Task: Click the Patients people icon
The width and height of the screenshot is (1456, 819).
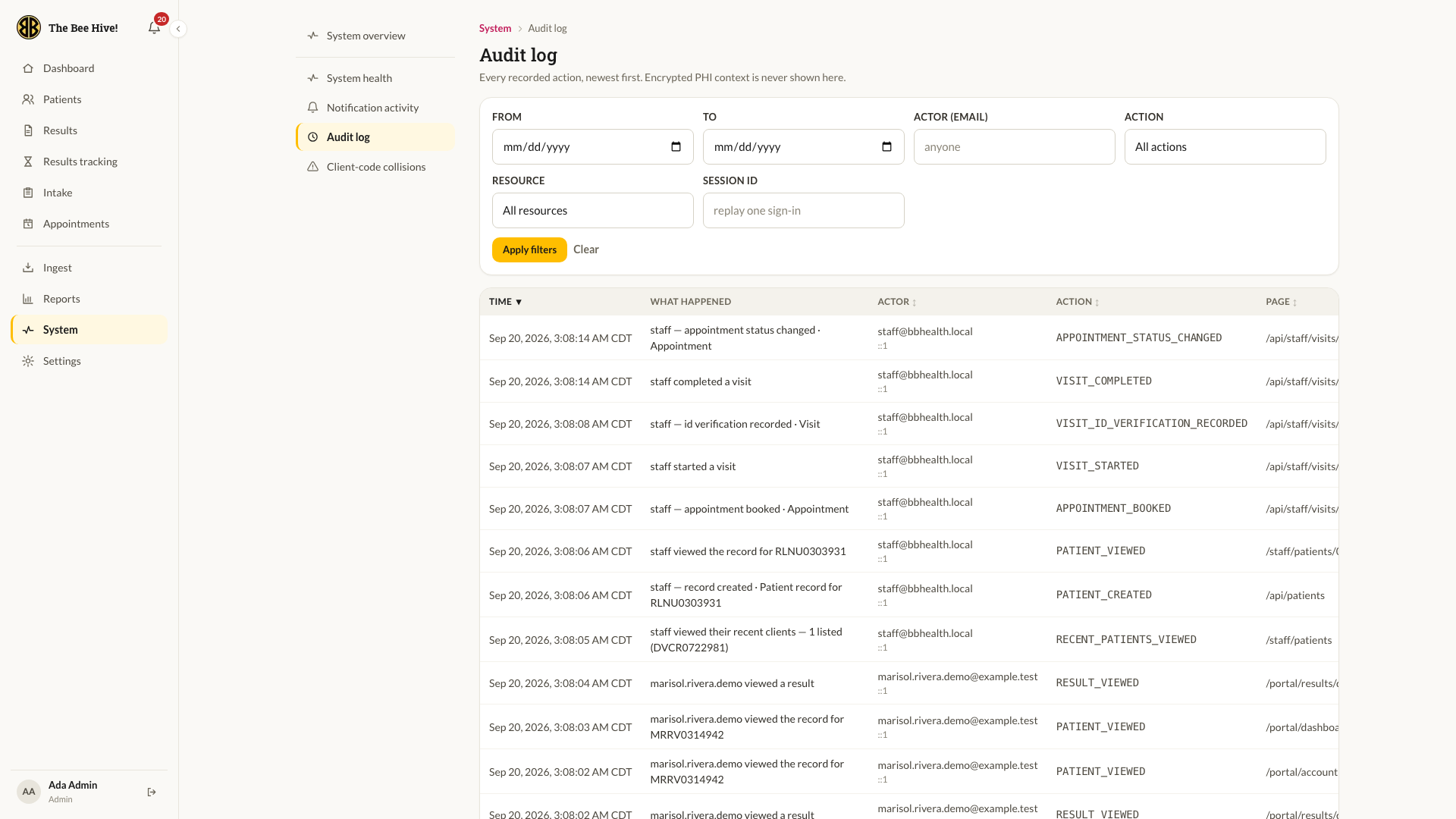Action: [28, 99]
